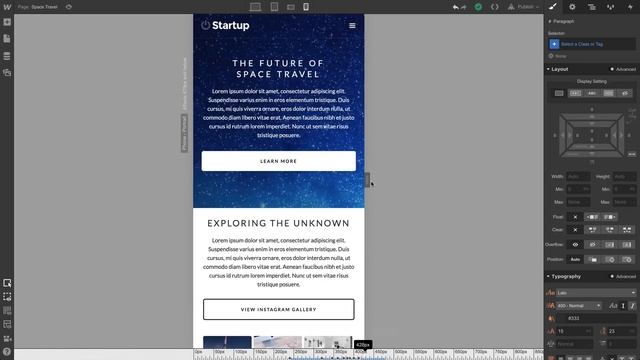Click the blue plus selector button
The width and height of the screenshot is (640, 360).
[x=554, y=44]
